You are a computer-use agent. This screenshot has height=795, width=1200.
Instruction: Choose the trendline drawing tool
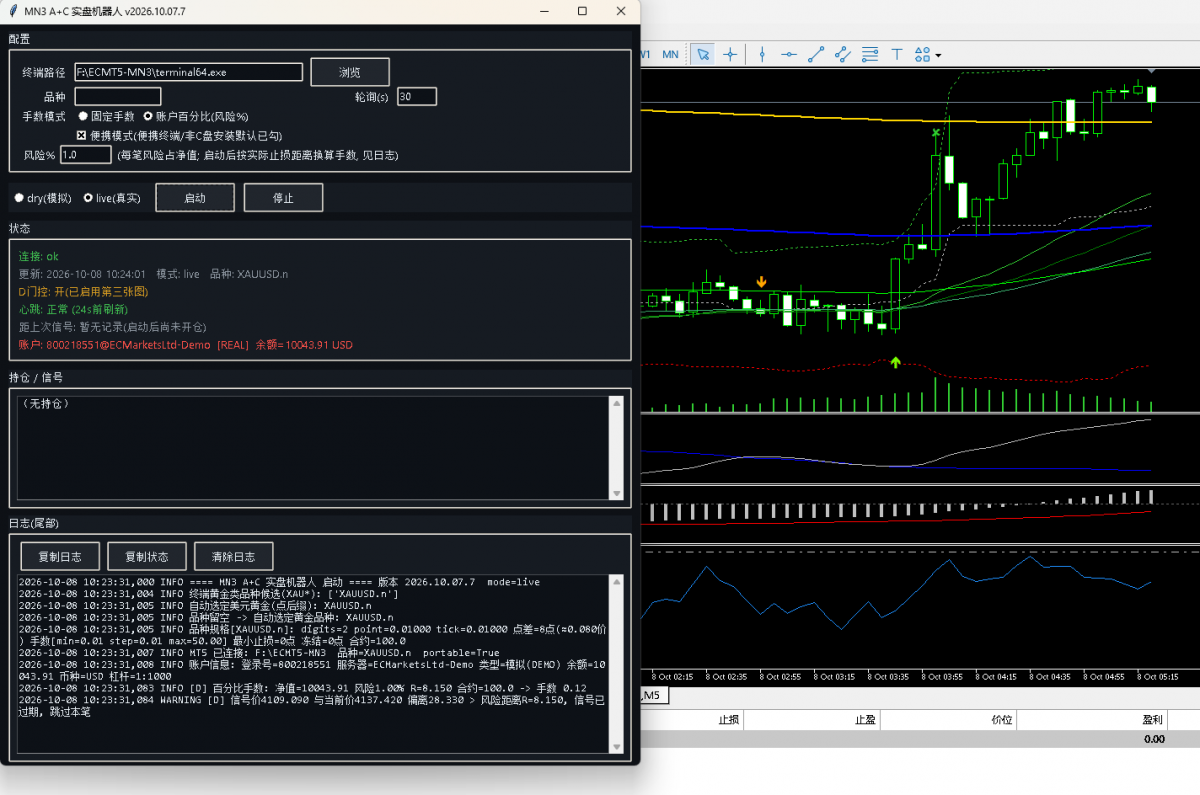point(816,54)
